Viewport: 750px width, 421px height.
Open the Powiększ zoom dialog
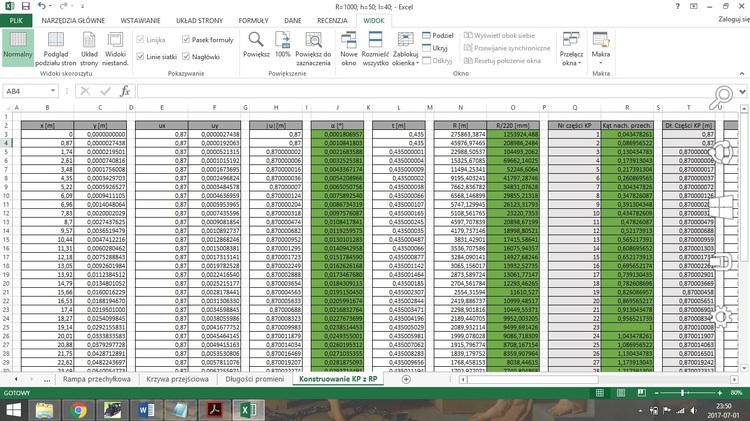[256, 45]
